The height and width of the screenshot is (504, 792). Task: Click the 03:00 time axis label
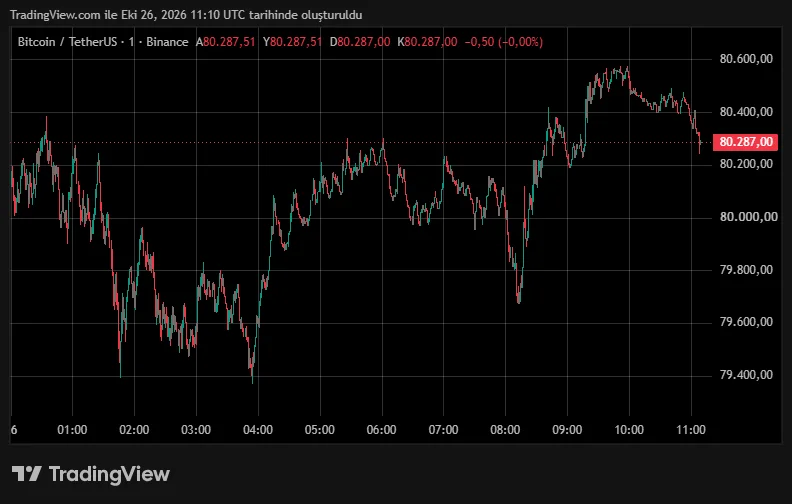coord(196,430)
